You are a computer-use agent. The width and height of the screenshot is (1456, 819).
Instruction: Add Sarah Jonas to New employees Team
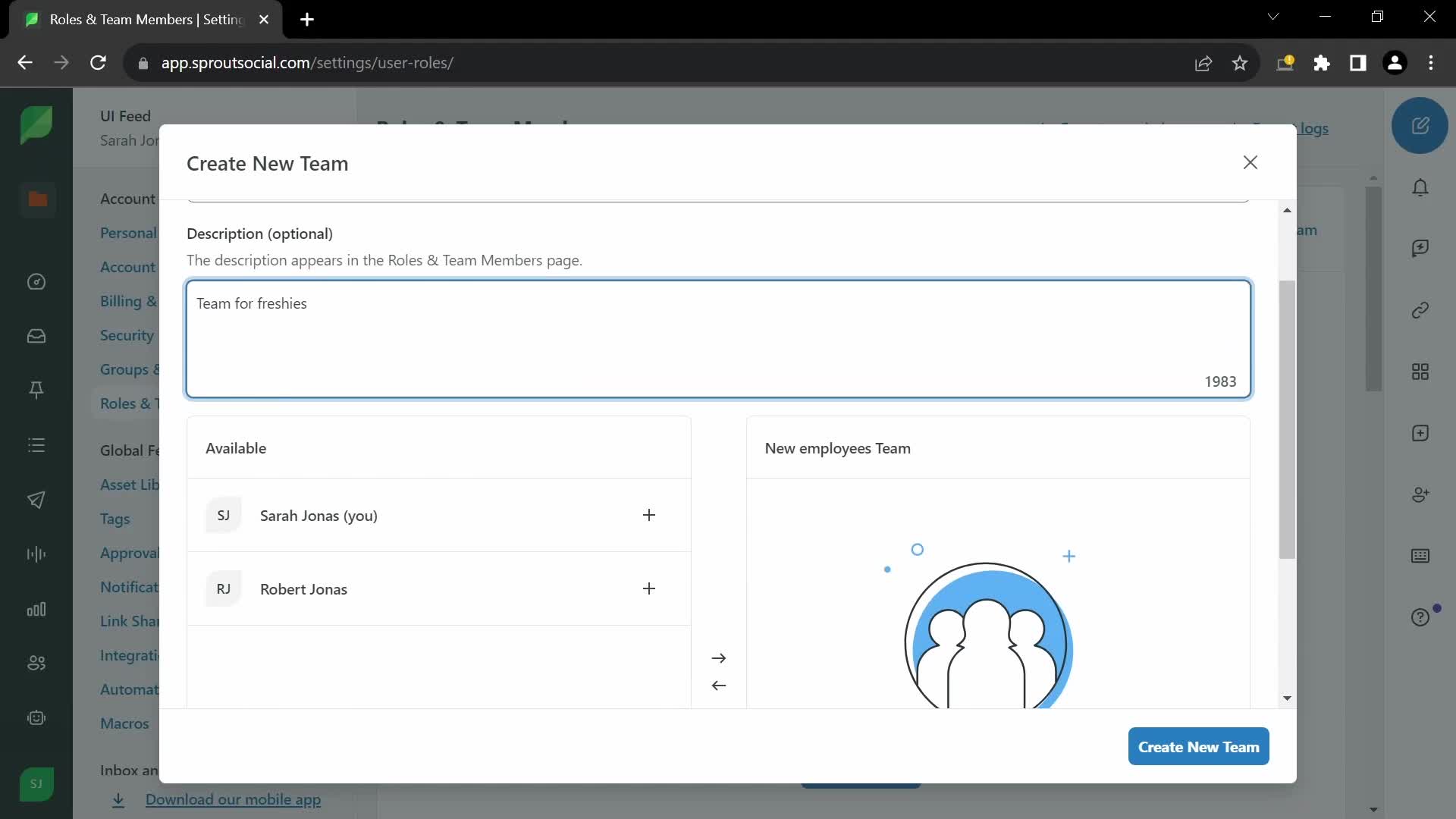(x=649, y=515)
